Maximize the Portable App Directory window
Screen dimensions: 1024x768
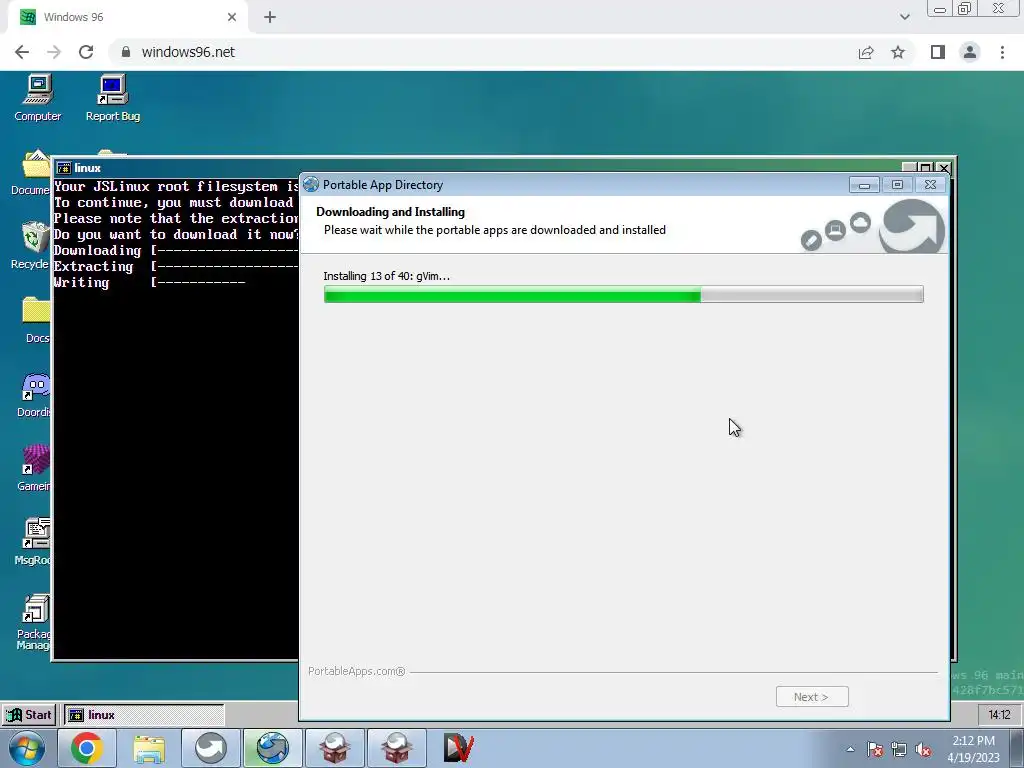897,185
